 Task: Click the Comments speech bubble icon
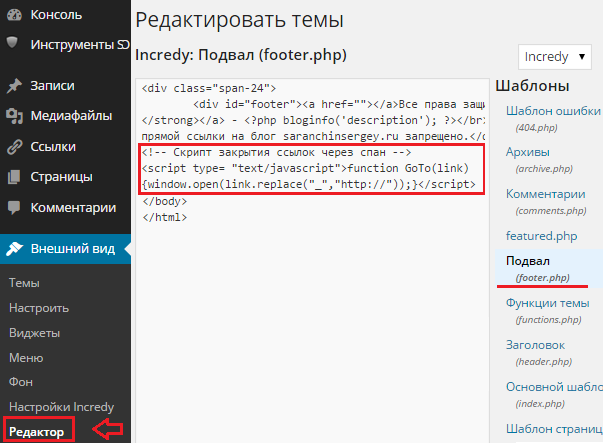[13, 208]
